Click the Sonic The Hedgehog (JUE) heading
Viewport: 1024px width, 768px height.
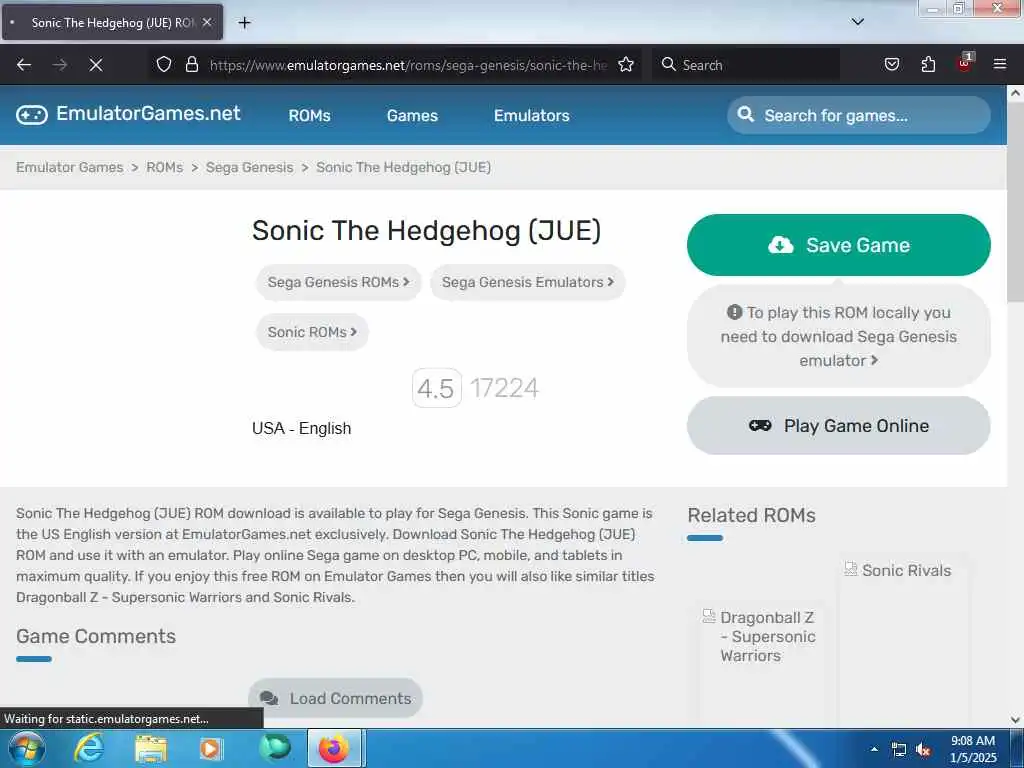tap(426, 231)
